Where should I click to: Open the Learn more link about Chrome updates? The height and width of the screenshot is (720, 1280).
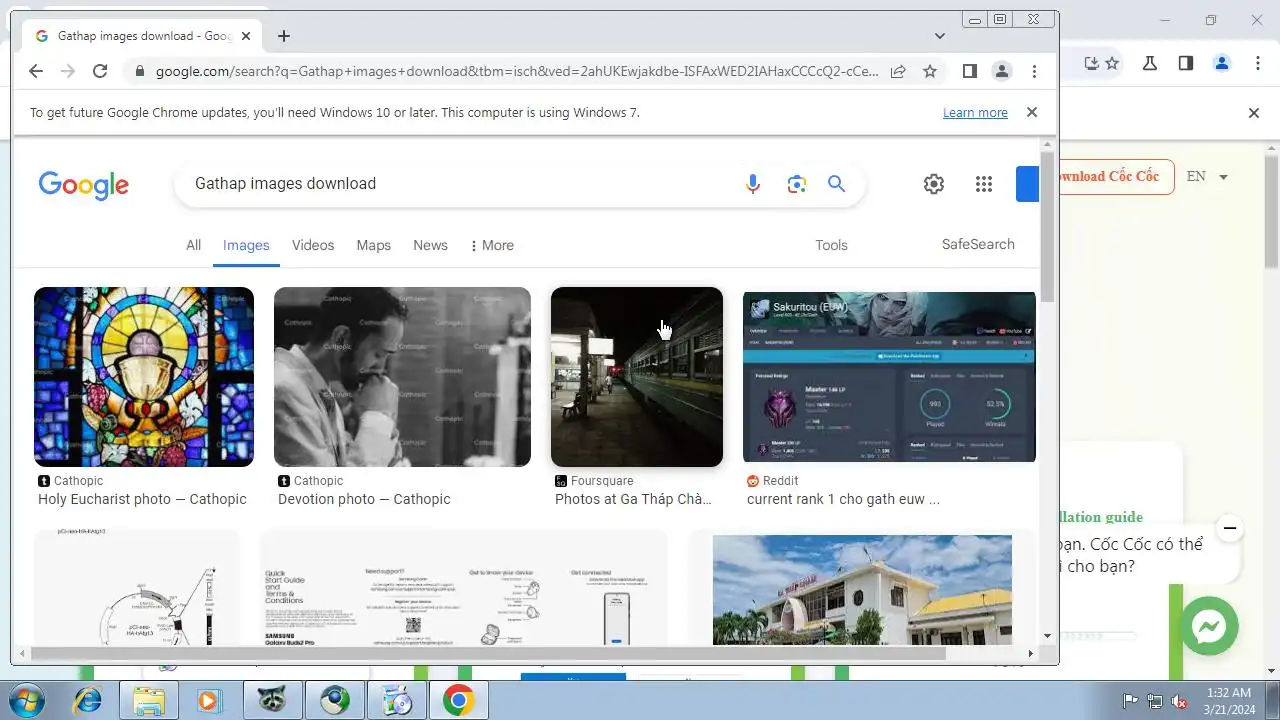[975, 113]
